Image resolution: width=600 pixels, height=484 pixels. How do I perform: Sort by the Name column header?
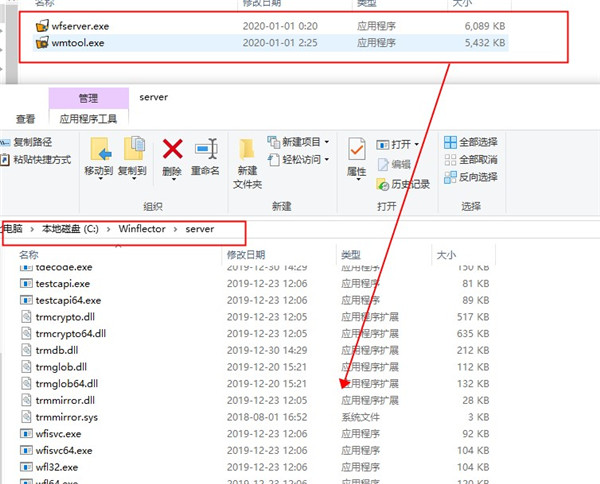(x=29, y=254)
